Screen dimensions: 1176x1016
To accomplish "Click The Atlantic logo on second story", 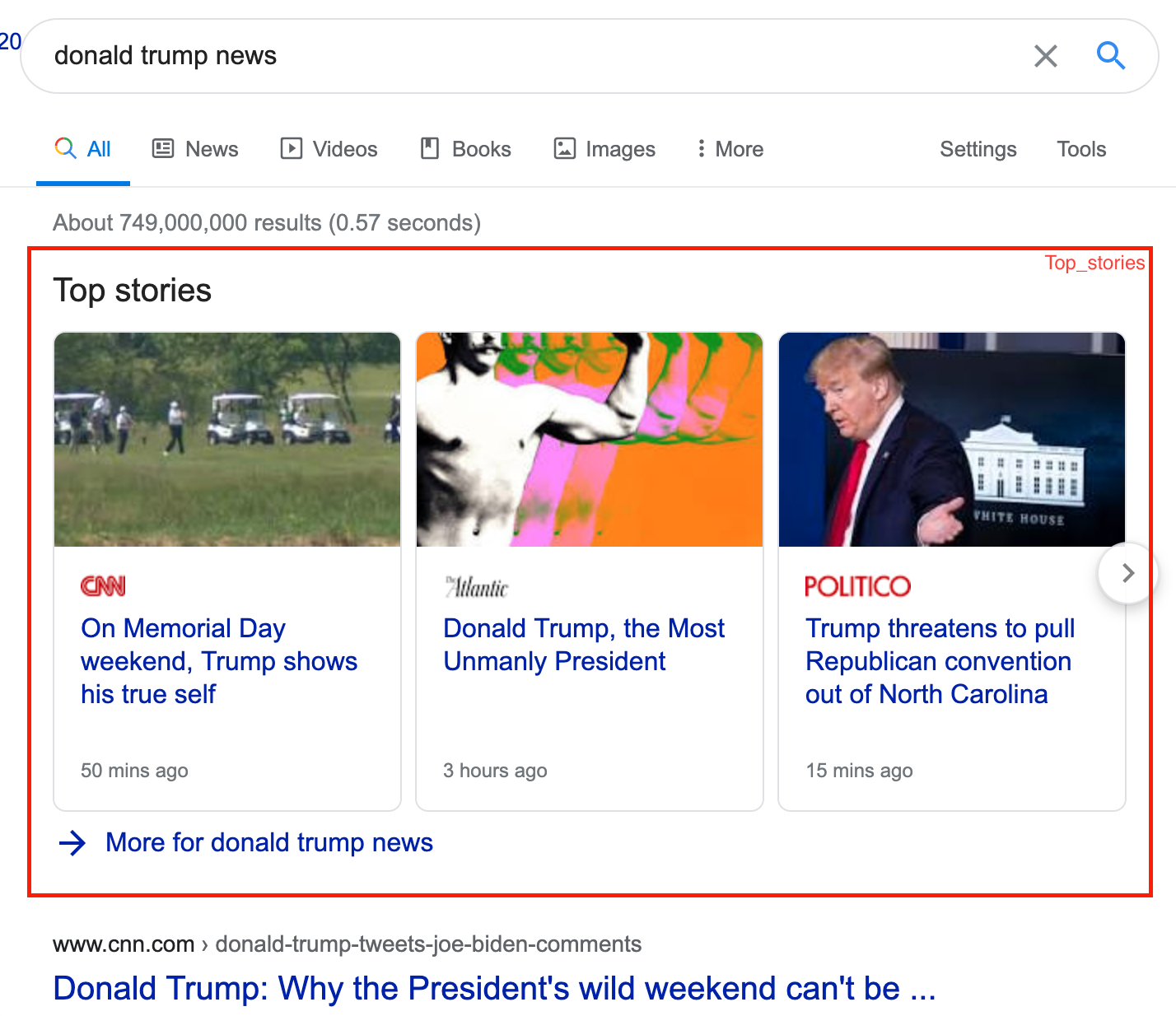I will pos(477,587).
